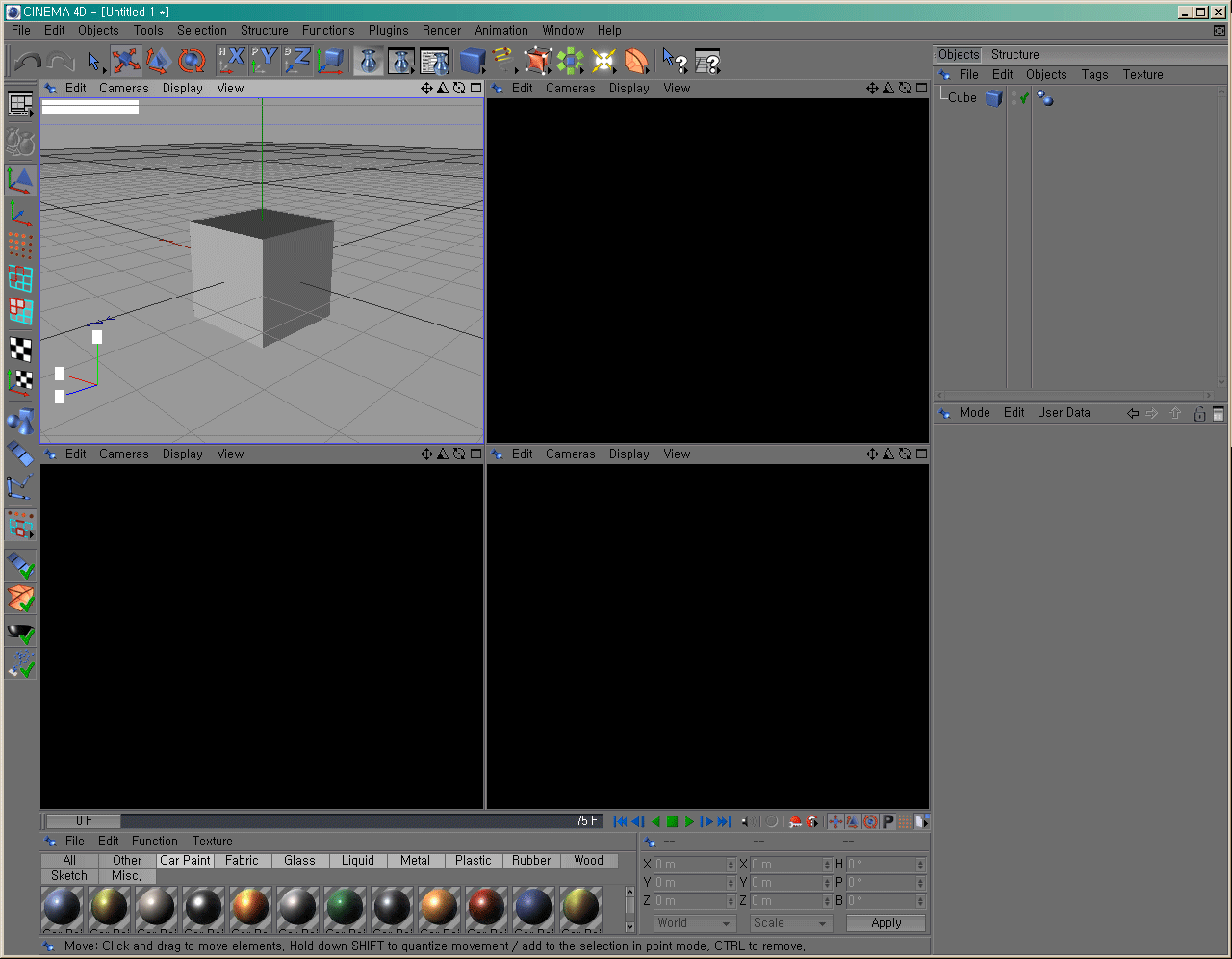
Task: Show Wood materials category
Action: pyautogui.click(x=588, y=861)
